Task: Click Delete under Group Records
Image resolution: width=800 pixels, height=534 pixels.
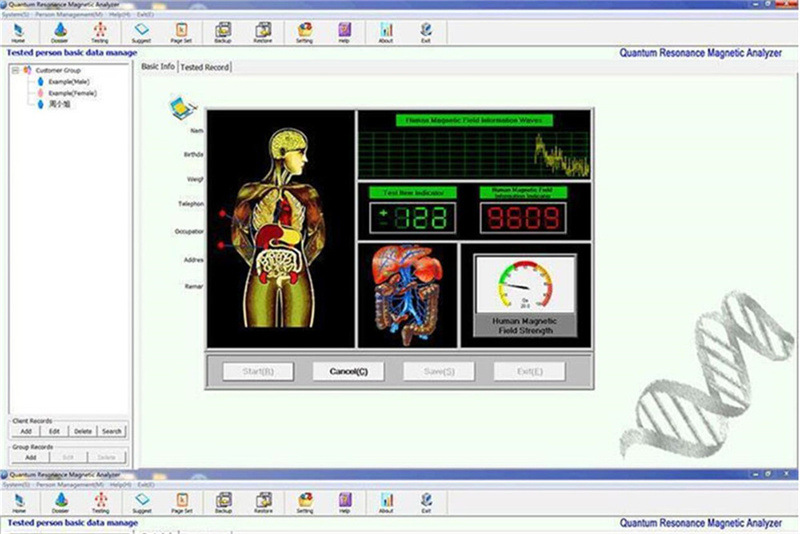Action: [x=106, y=457]
